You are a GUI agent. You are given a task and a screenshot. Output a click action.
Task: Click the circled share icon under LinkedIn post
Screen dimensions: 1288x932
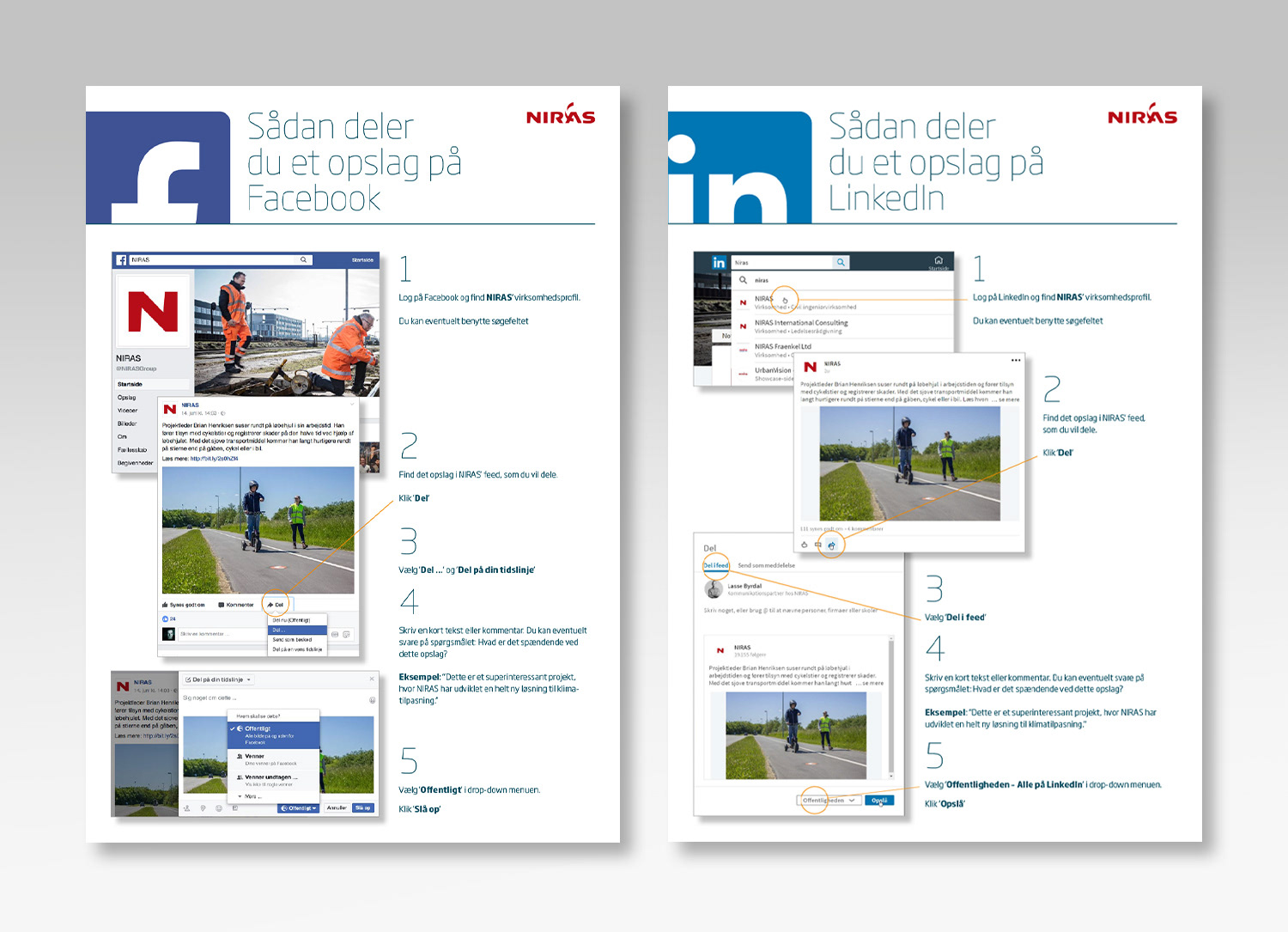click(831, 545)
